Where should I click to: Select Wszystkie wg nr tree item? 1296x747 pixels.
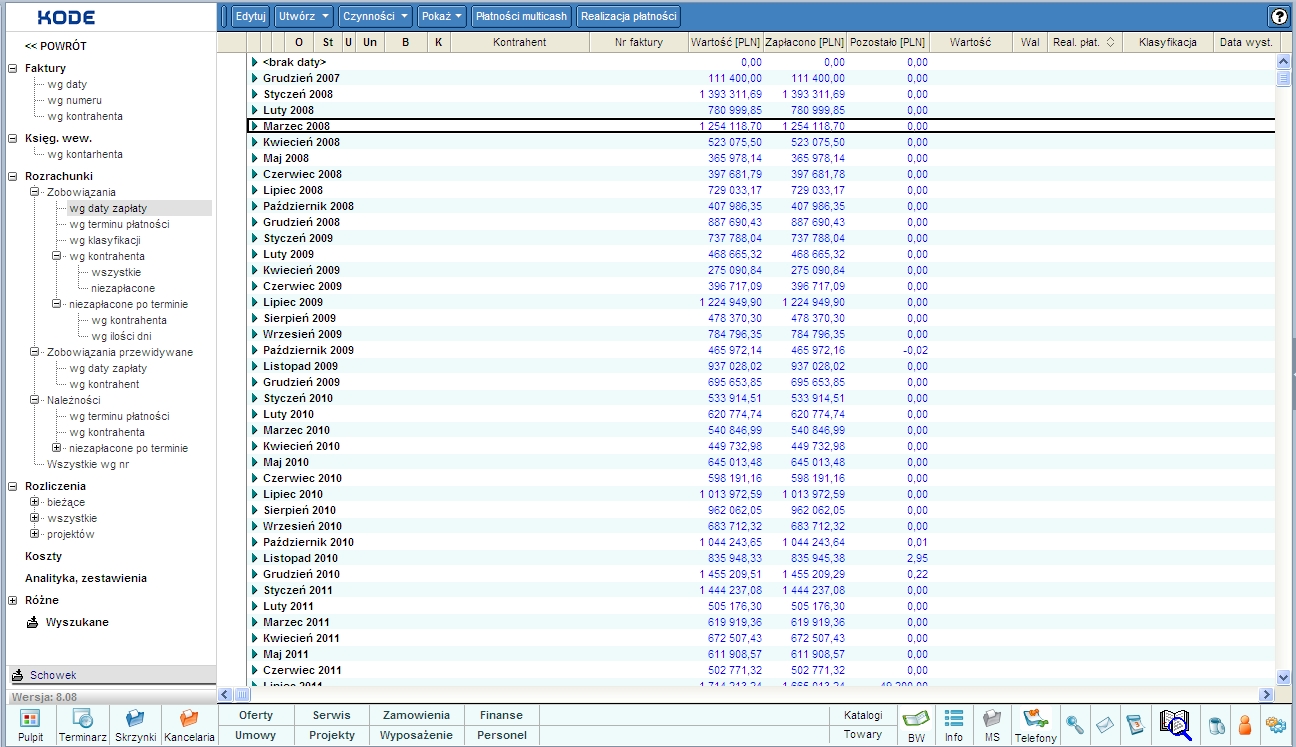point(88,464)
